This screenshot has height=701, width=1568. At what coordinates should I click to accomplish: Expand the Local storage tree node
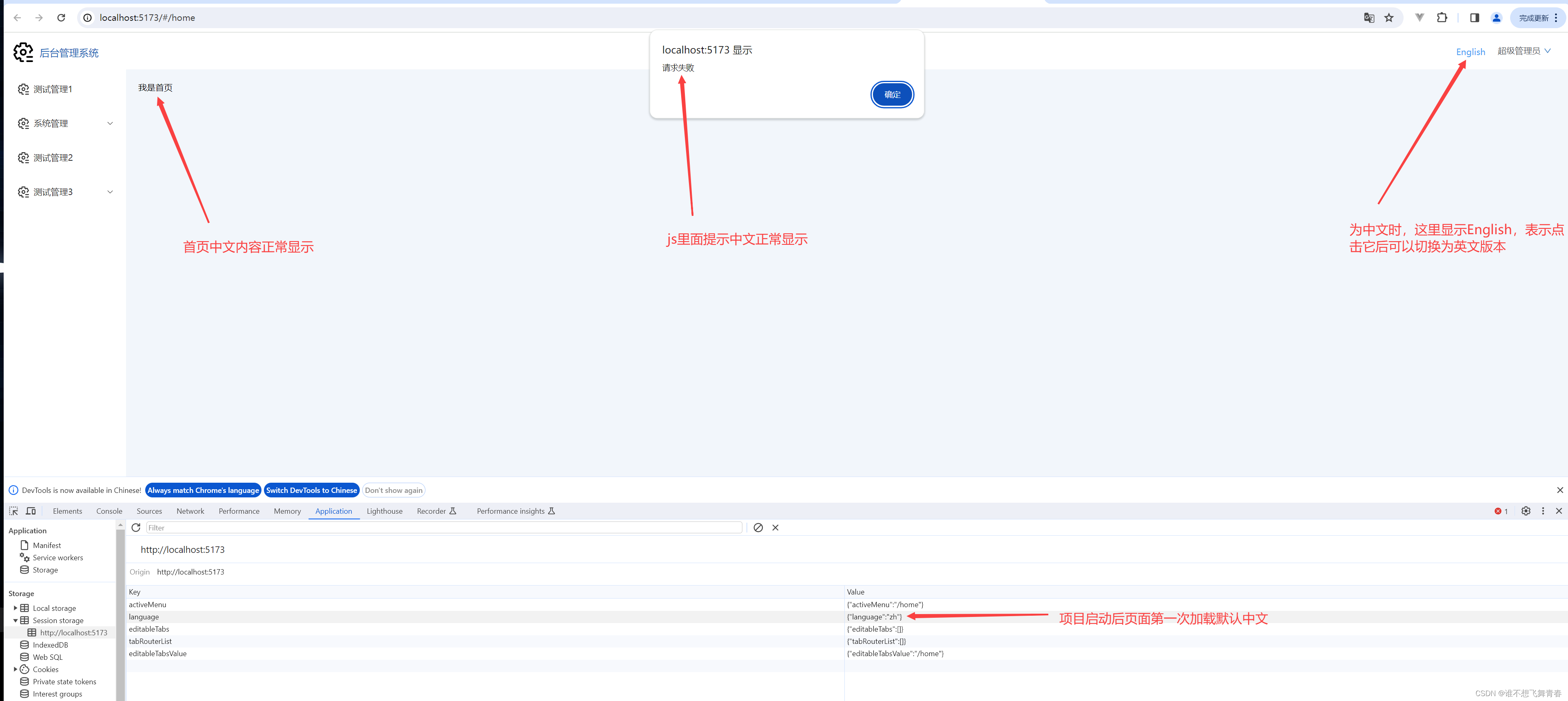click(15, 608)
